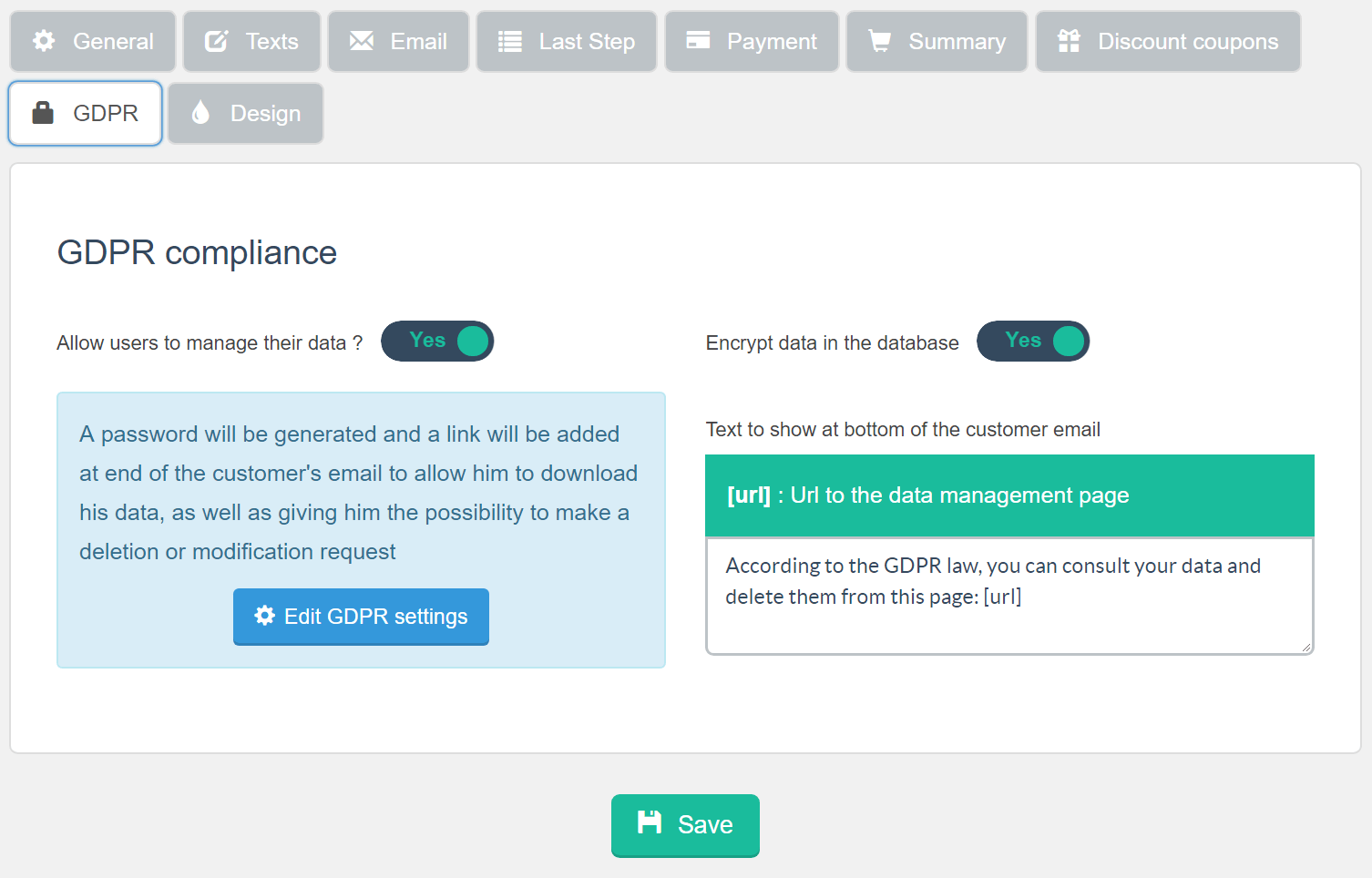
Task: Switch to the Design tab
Action: click(245, 112)
